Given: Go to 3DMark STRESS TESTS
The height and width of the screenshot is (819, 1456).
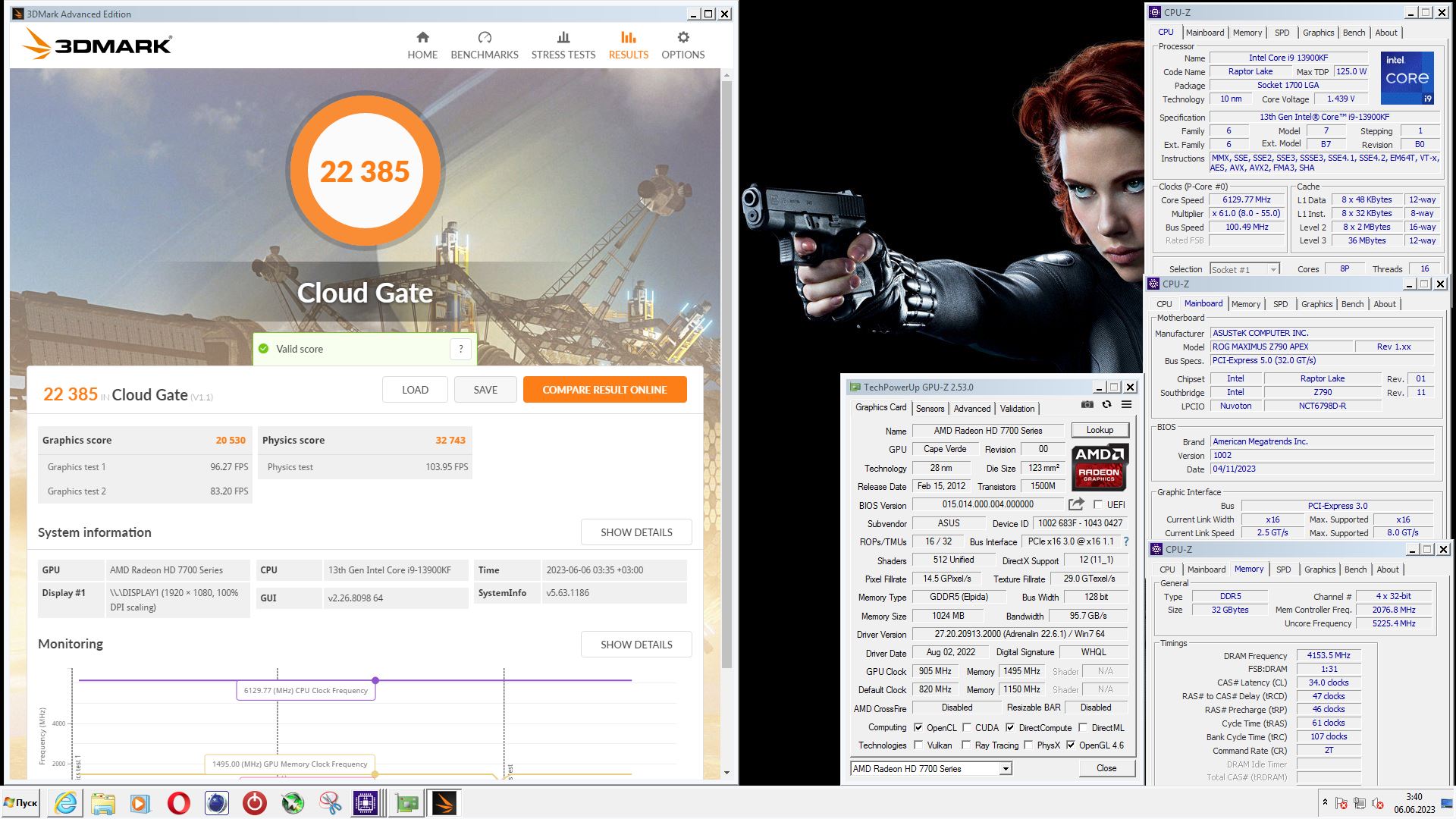Looking at the screenshot, I should [563, 45].
